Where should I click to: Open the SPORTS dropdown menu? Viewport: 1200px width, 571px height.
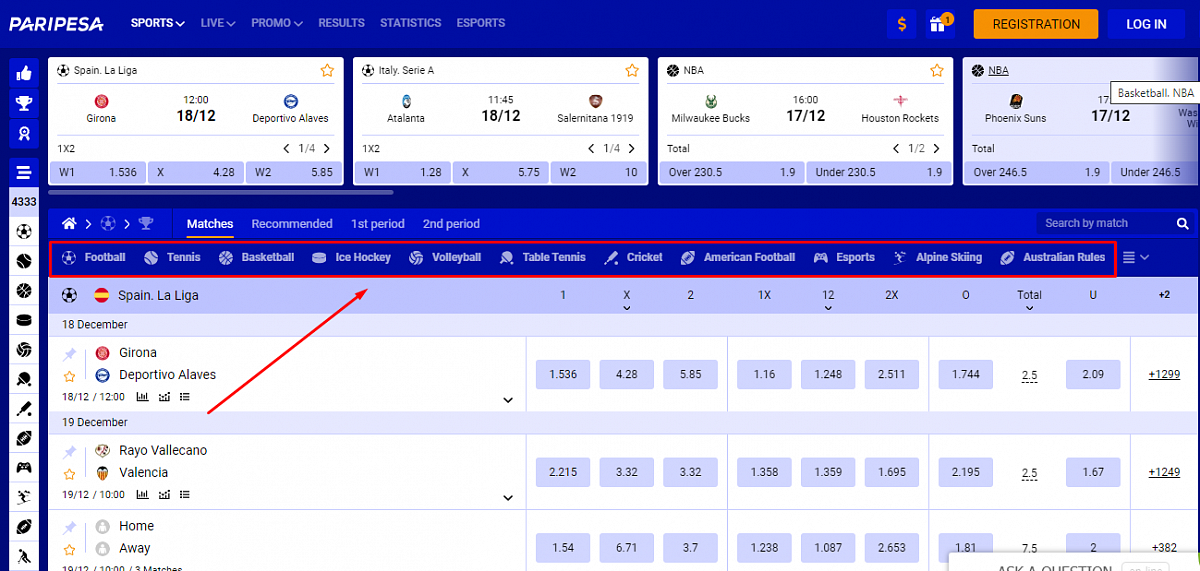158,23
